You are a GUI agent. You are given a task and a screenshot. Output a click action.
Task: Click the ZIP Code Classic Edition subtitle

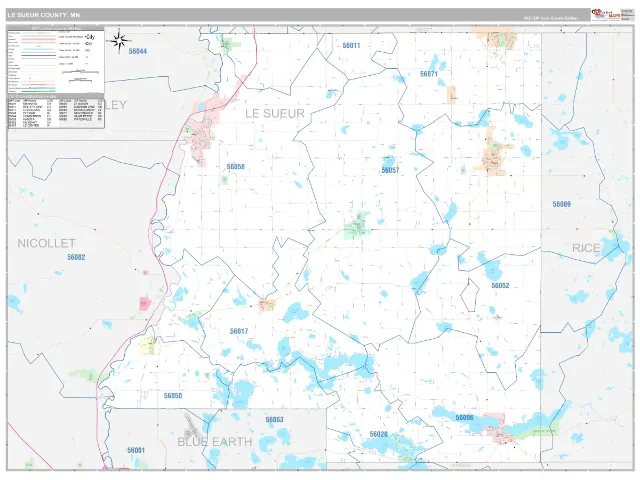click(x=551, y=18)
